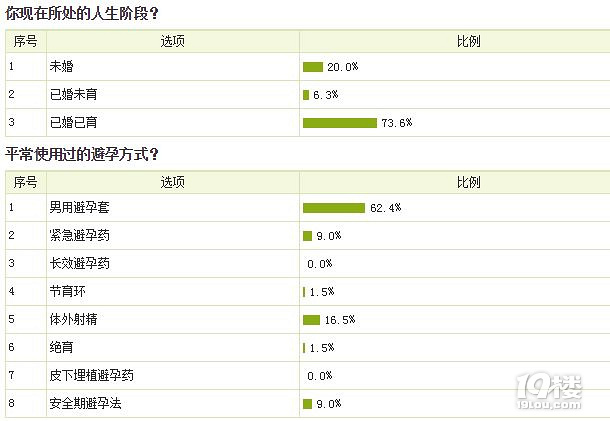The image size is (610, 421).
Task: Click the 73.6% green progress bar
Action: click(340, 123)
